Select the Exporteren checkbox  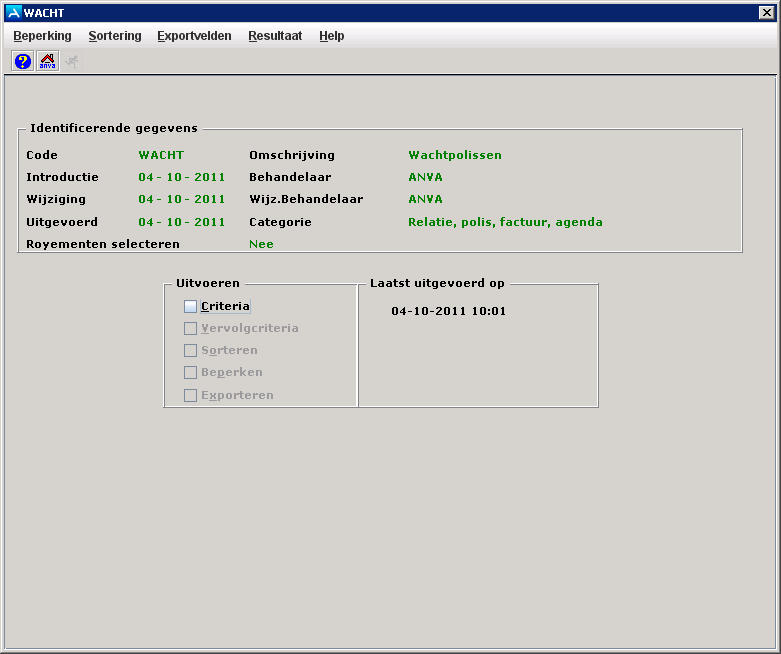point(191,396)
